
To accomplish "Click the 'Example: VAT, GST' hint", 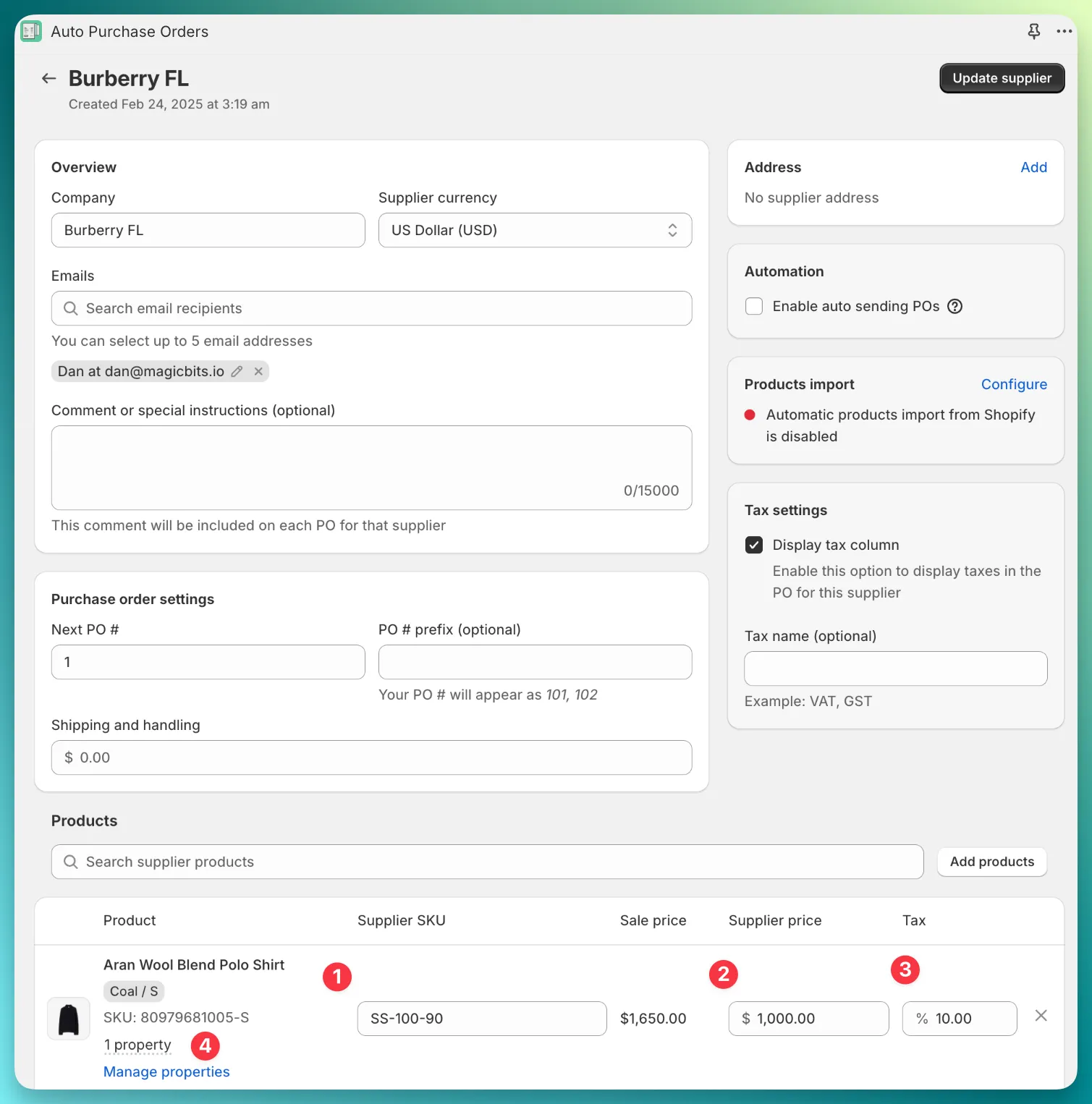I will click(x=808, y=701).
